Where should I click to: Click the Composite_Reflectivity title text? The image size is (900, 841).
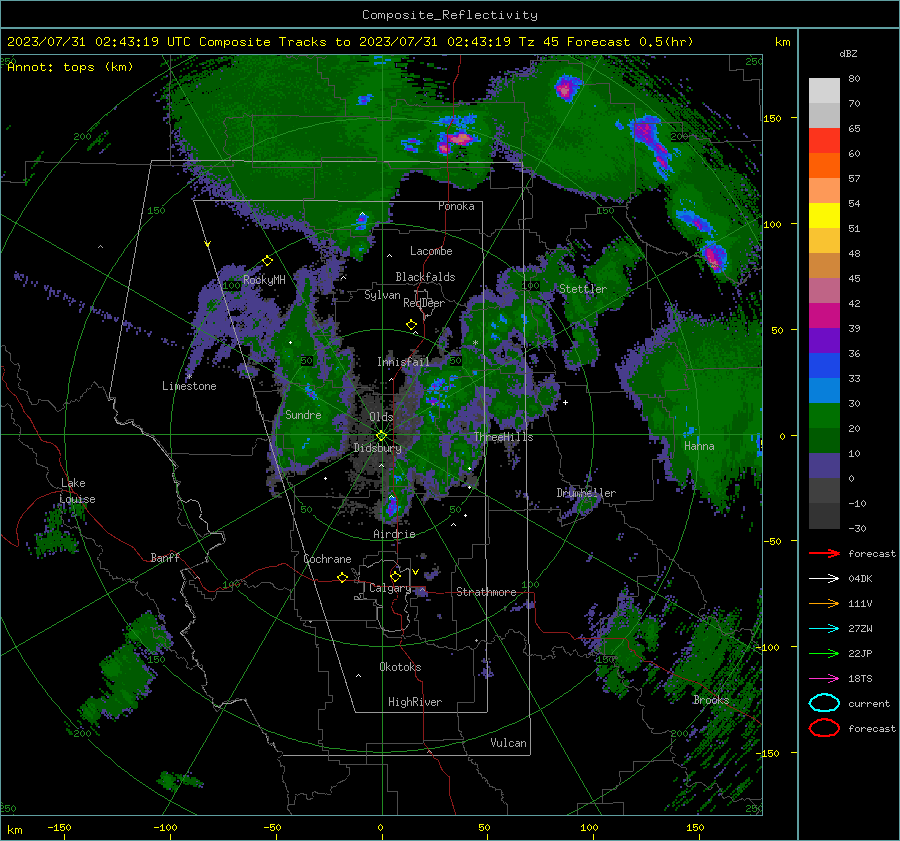pos(450,15)
